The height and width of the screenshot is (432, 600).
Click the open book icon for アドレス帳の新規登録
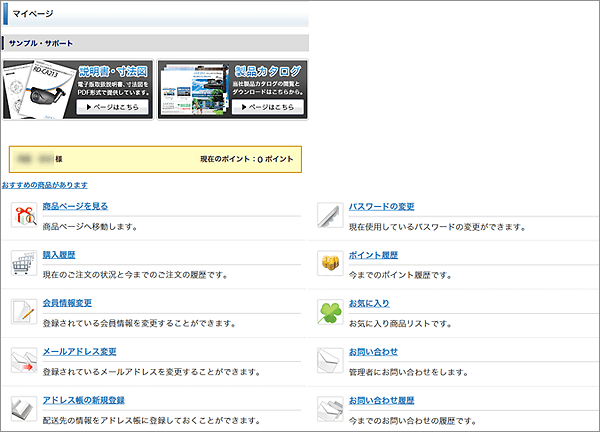tap(24, 409)
